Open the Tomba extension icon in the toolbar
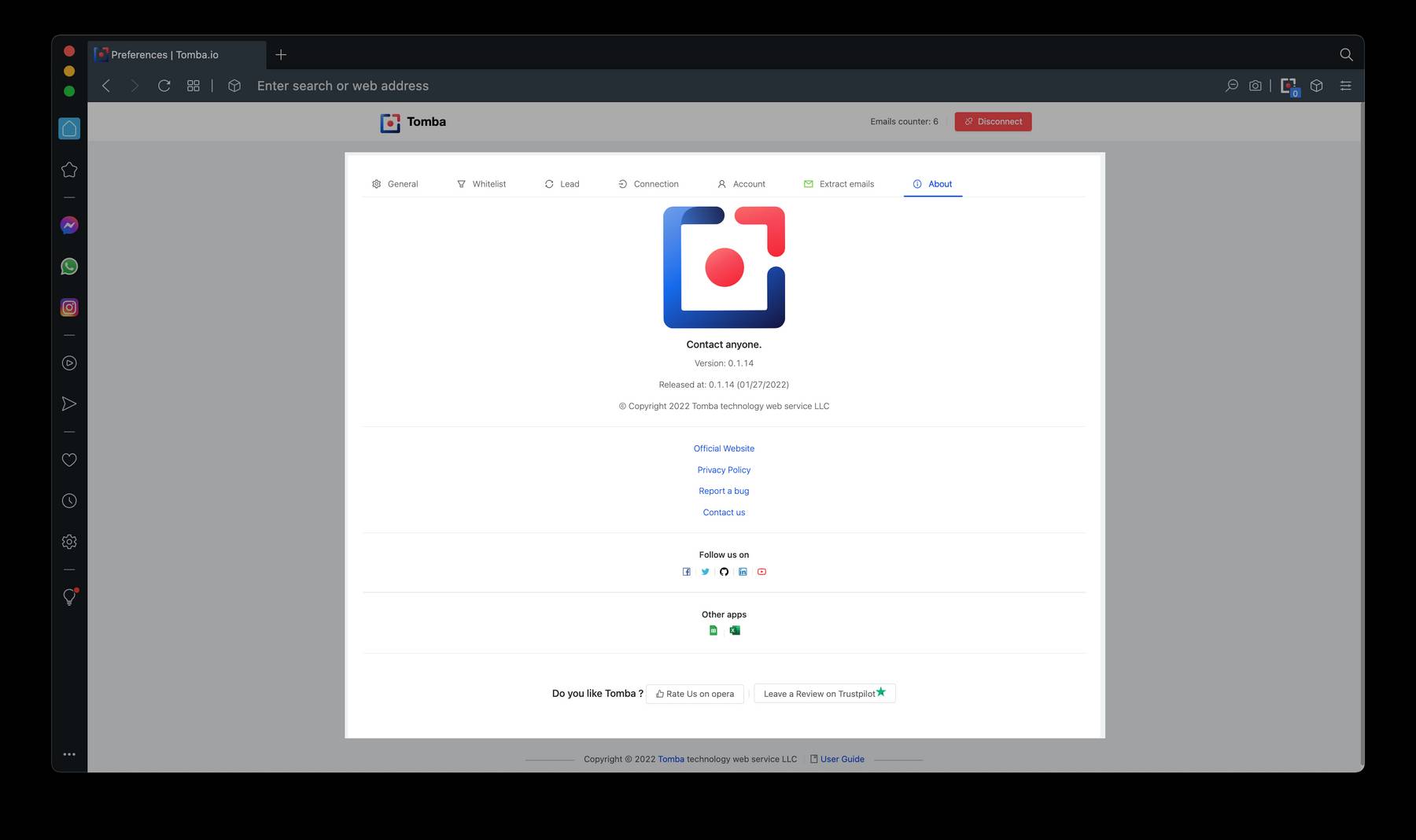The width and height of the screenshot is (1416, 840). pos(1289,87)
